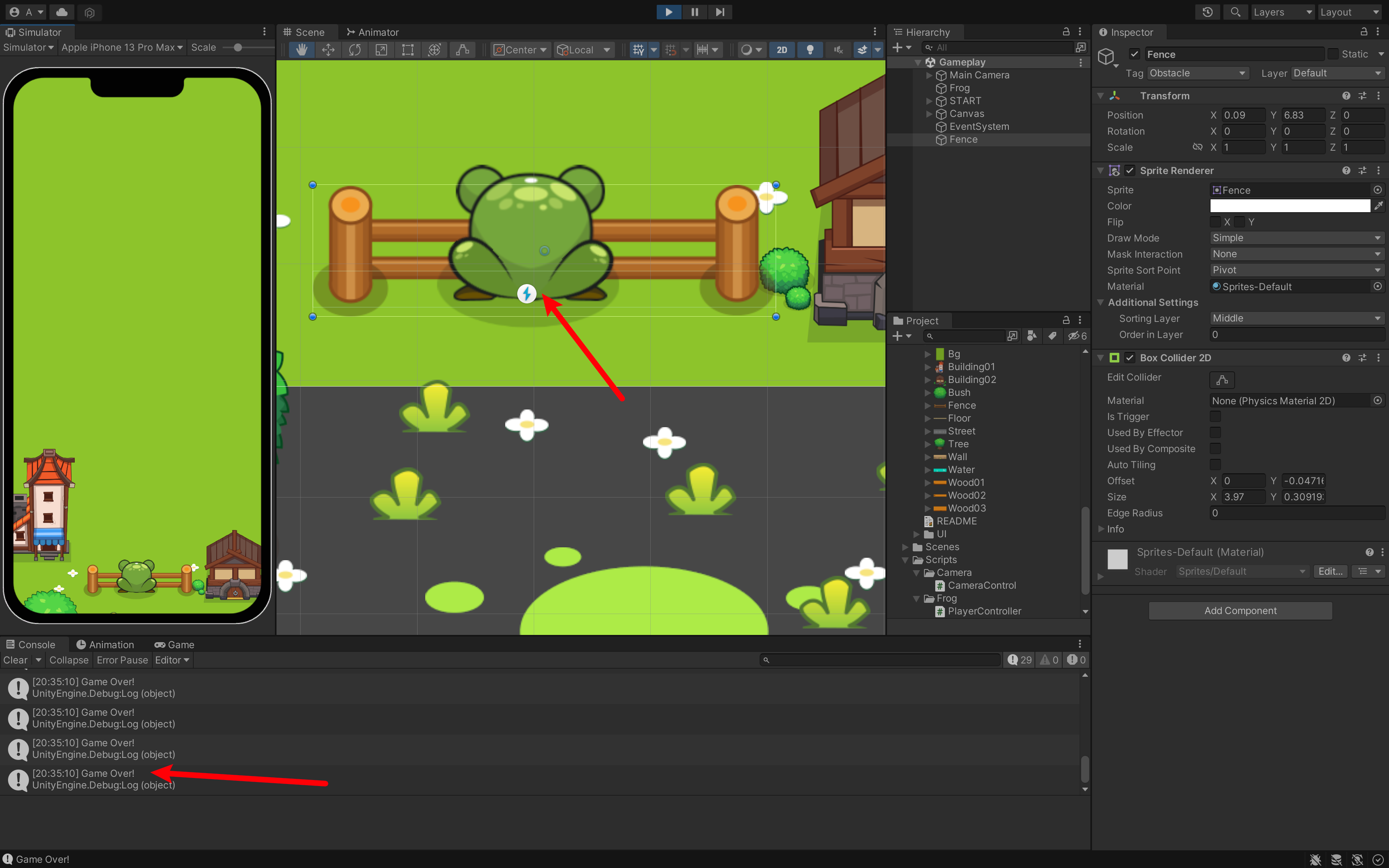This screenshot has width=1389, height=868.
Task: Lock the Hierarchy panel
Action: [x=1066, y=32]
